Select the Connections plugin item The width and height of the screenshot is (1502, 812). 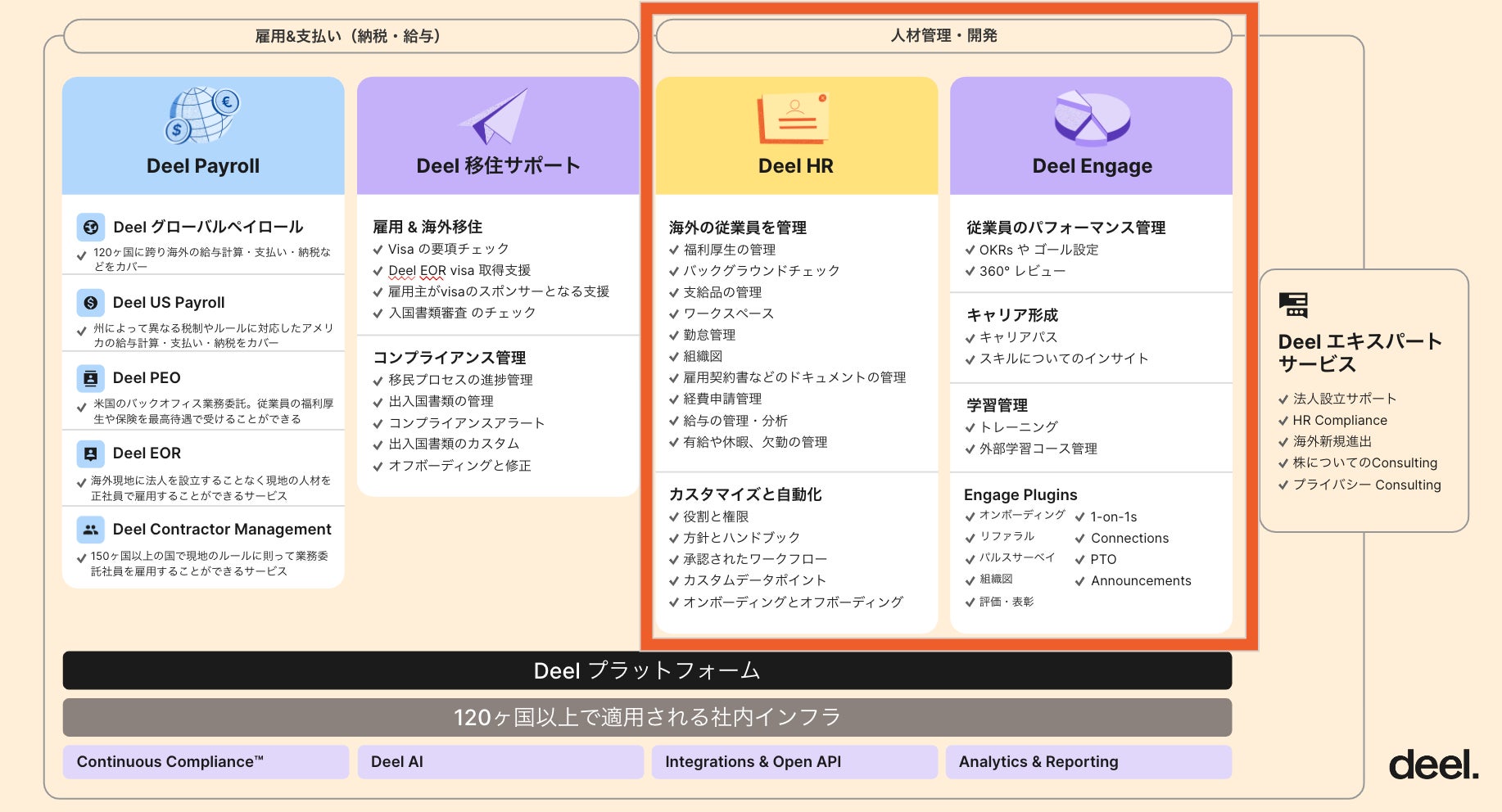pos(1129,538)
